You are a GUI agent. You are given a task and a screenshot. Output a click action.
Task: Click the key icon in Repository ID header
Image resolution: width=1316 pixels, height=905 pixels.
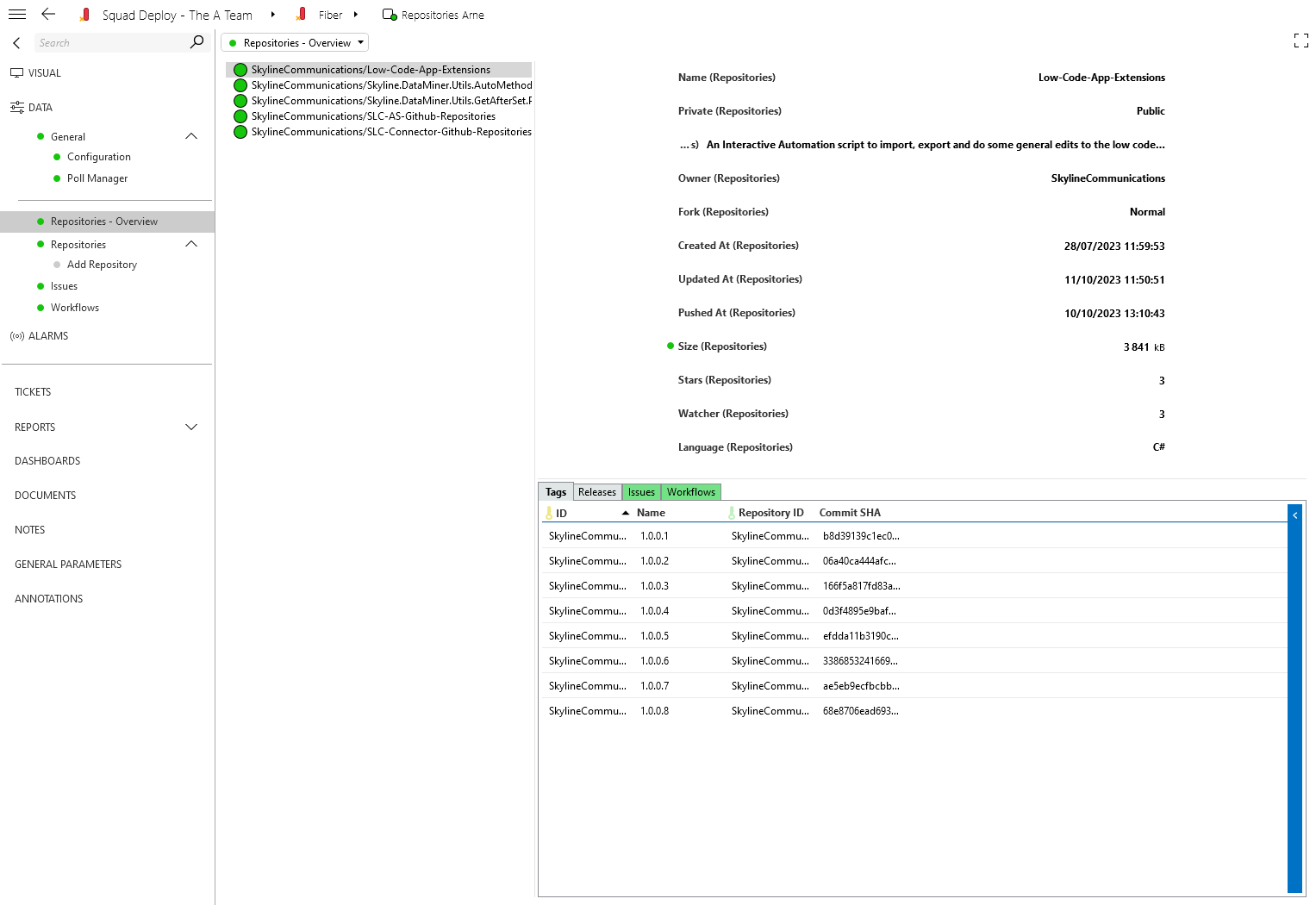732,513
